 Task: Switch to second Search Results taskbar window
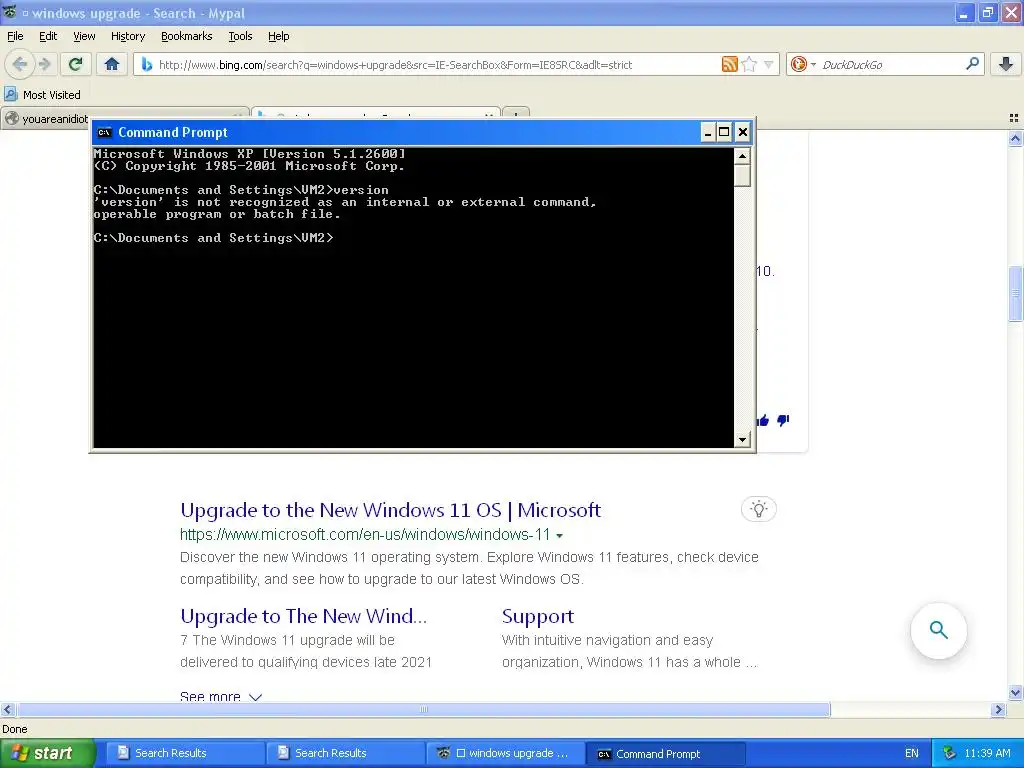pyautogui.click(x=346, y=753)
